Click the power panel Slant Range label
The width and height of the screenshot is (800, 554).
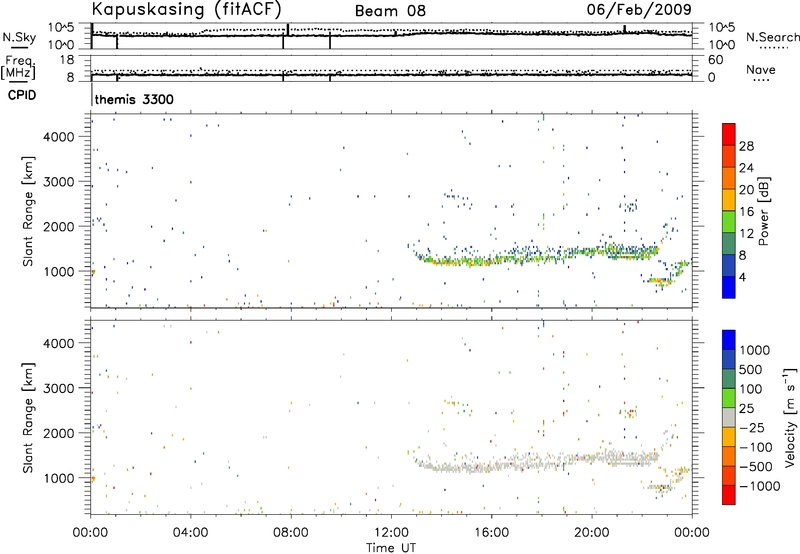28,211
